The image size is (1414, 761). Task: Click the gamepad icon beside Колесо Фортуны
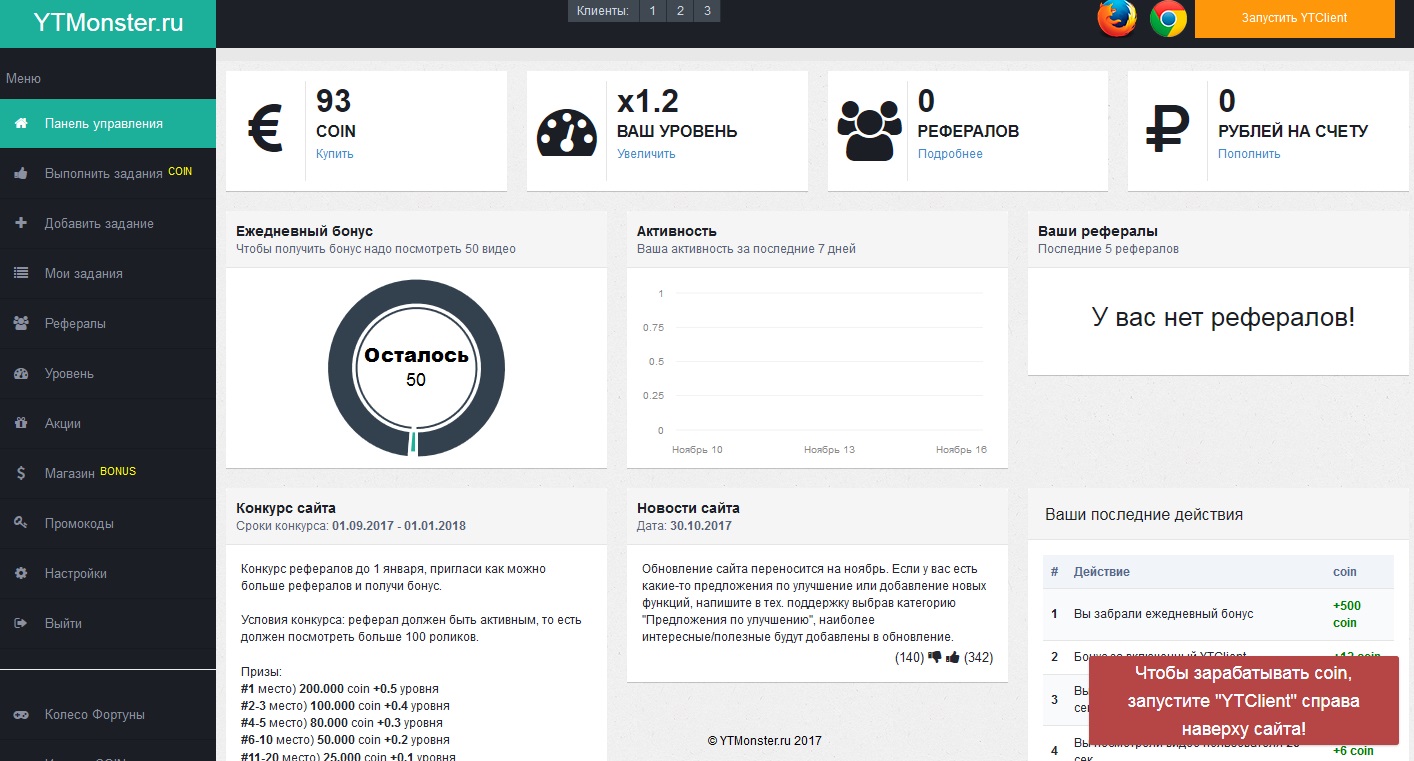(x=21, y=715)
